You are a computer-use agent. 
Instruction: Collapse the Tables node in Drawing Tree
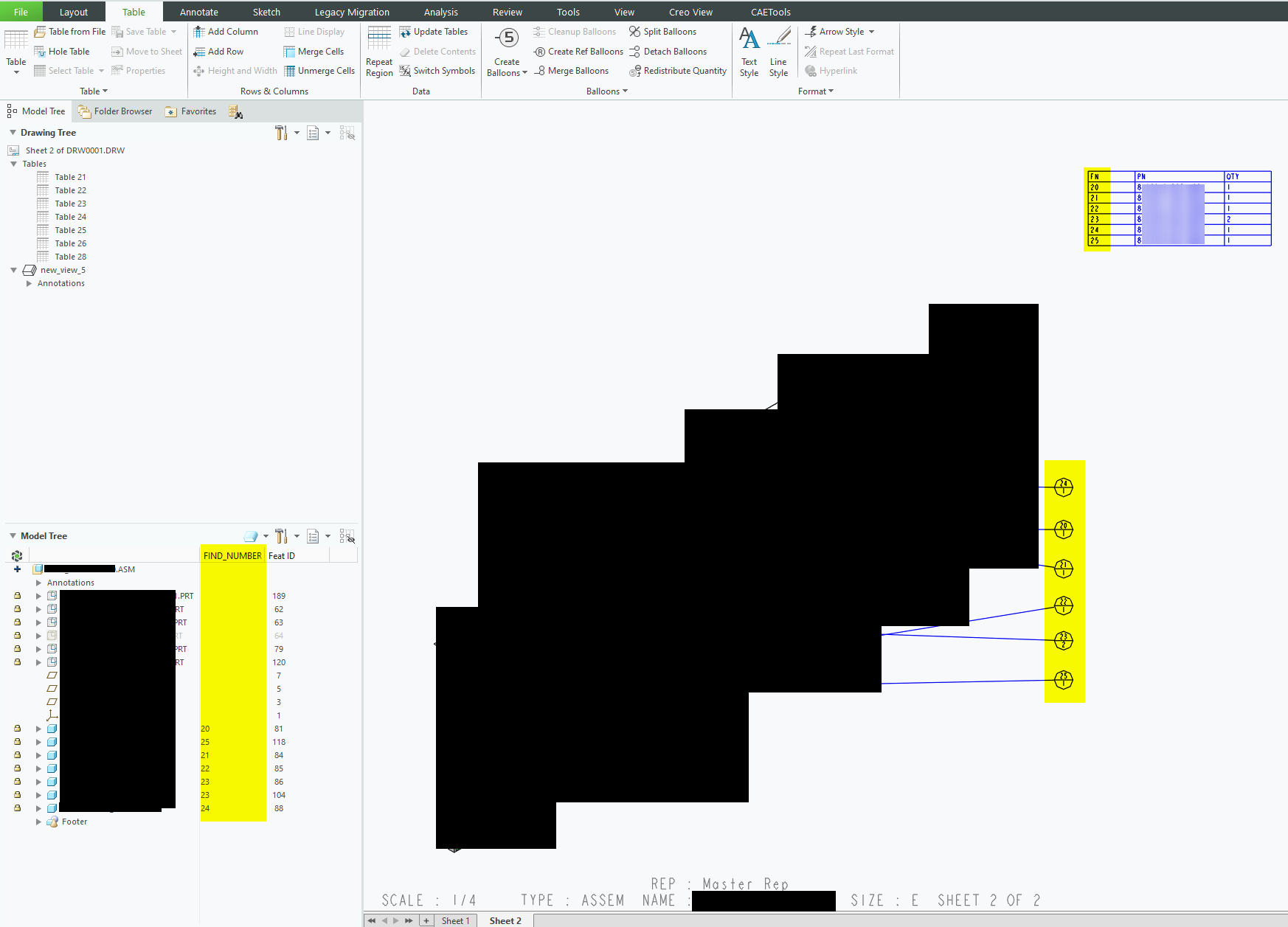[13, 164]
